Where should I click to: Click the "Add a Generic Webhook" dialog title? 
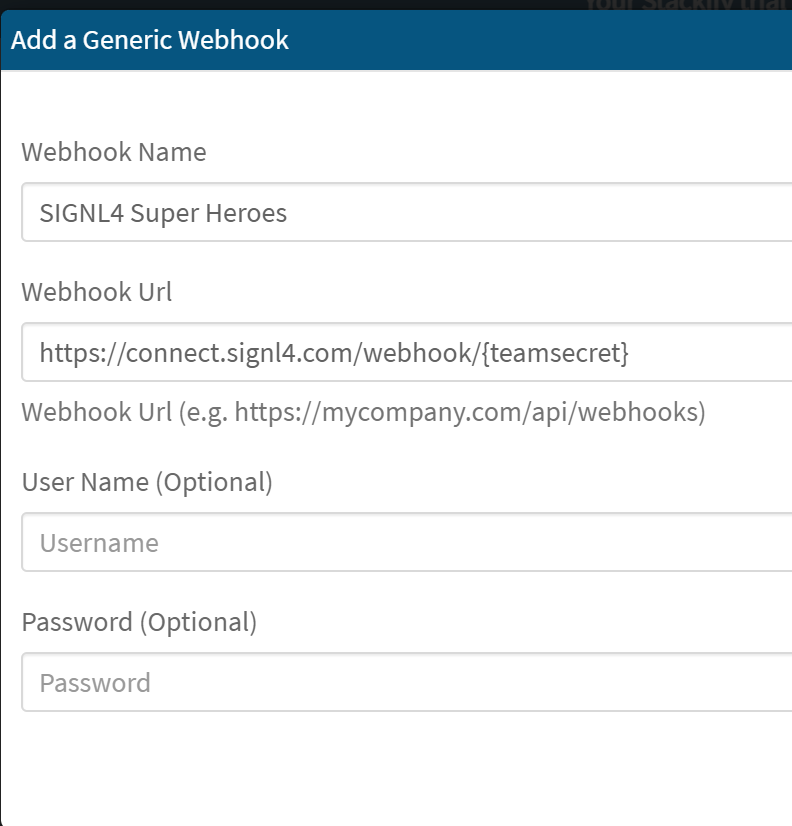pos(150,40)
